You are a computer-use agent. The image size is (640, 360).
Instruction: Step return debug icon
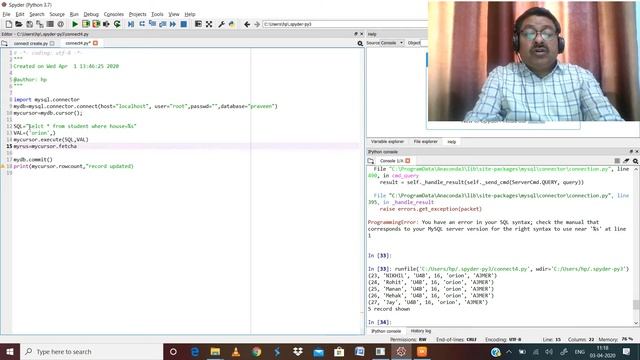162,24
